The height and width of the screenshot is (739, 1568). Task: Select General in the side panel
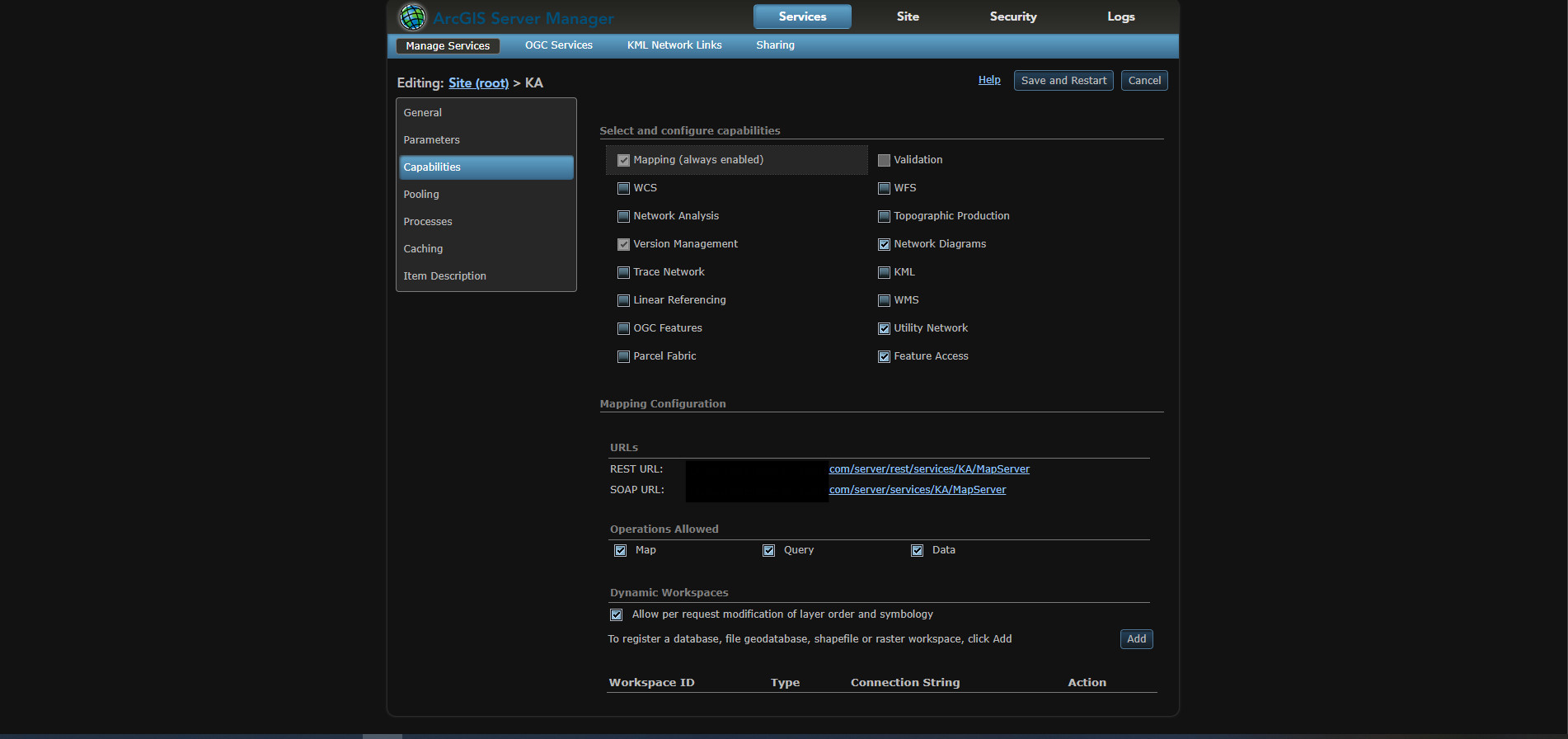(x=486, y=113)
